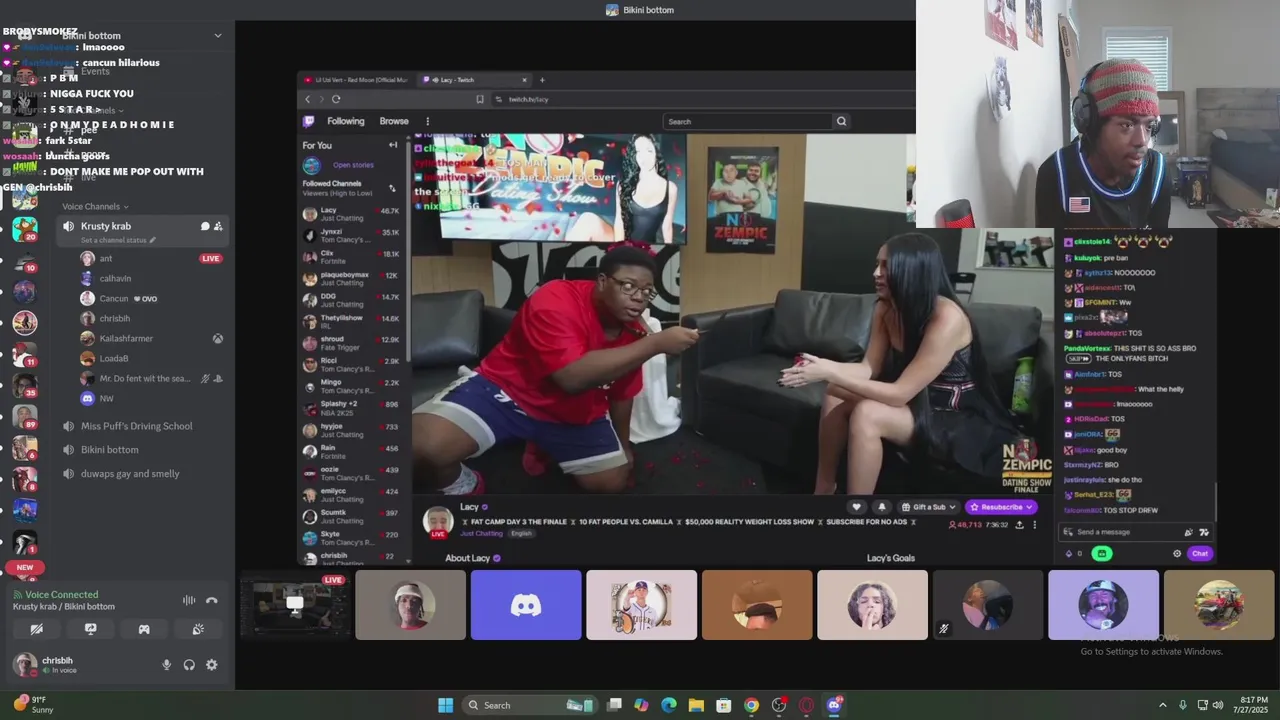Click the purple Chat send button
1280x720 pixels.
coord(1200,553)
